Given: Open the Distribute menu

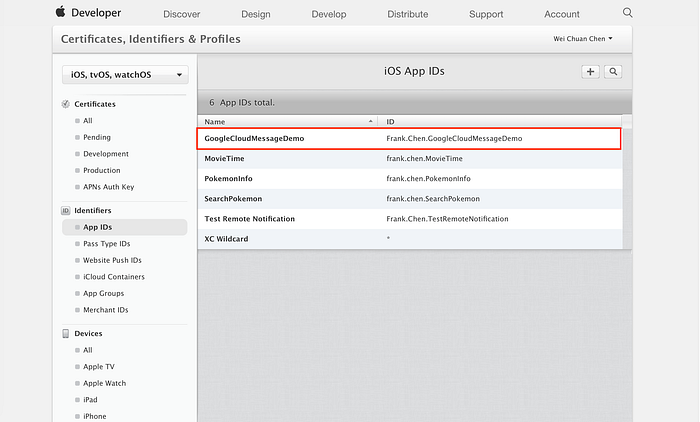Looking at the screenshot, I should (x=408, y=14).
